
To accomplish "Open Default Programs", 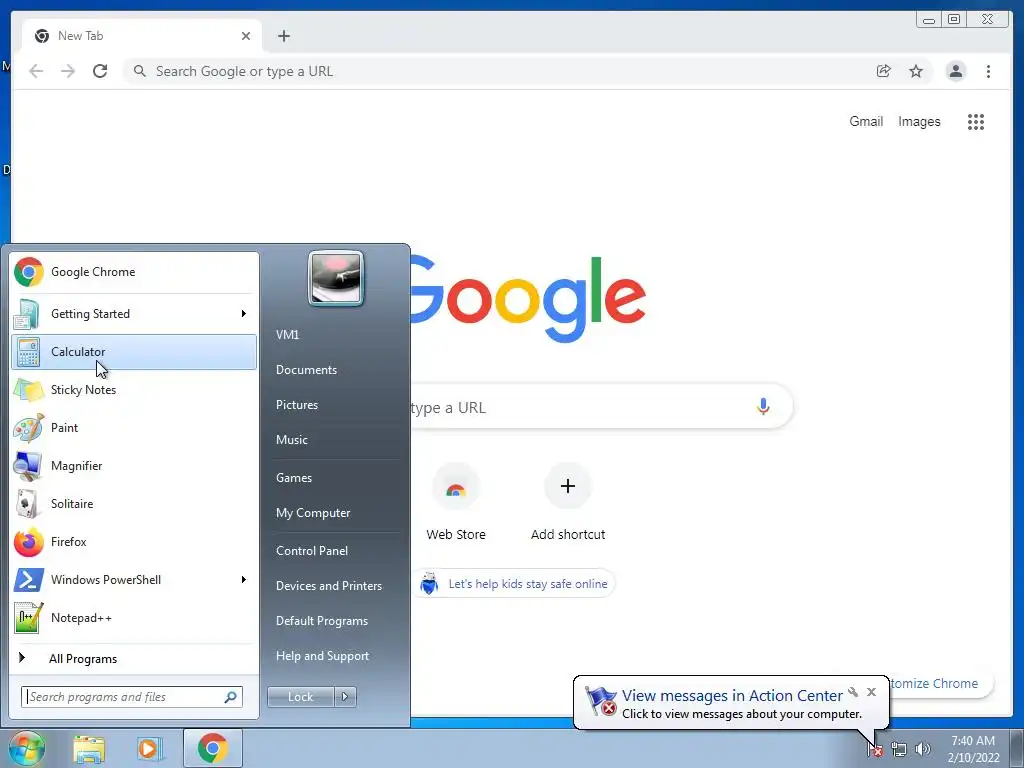I will coord(322,621).
